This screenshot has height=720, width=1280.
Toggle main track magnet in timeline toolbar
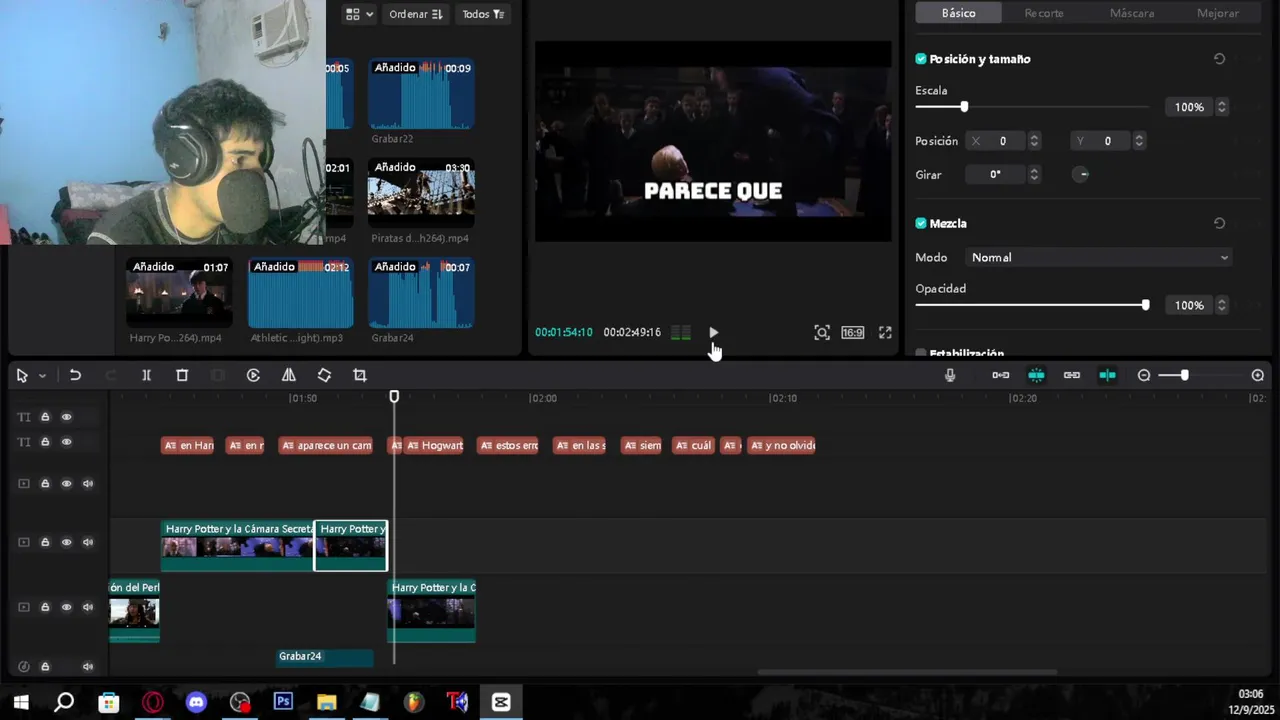coord(1000,375)
